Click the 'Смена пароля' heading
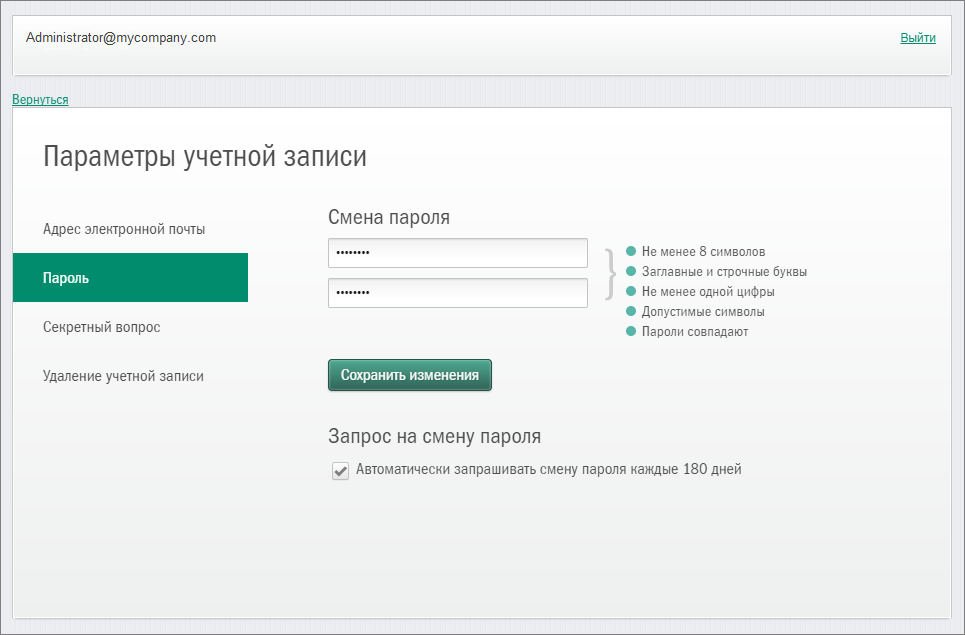This screenshot has width=965, height=635. pyautogui.click(x=389, y=217)
